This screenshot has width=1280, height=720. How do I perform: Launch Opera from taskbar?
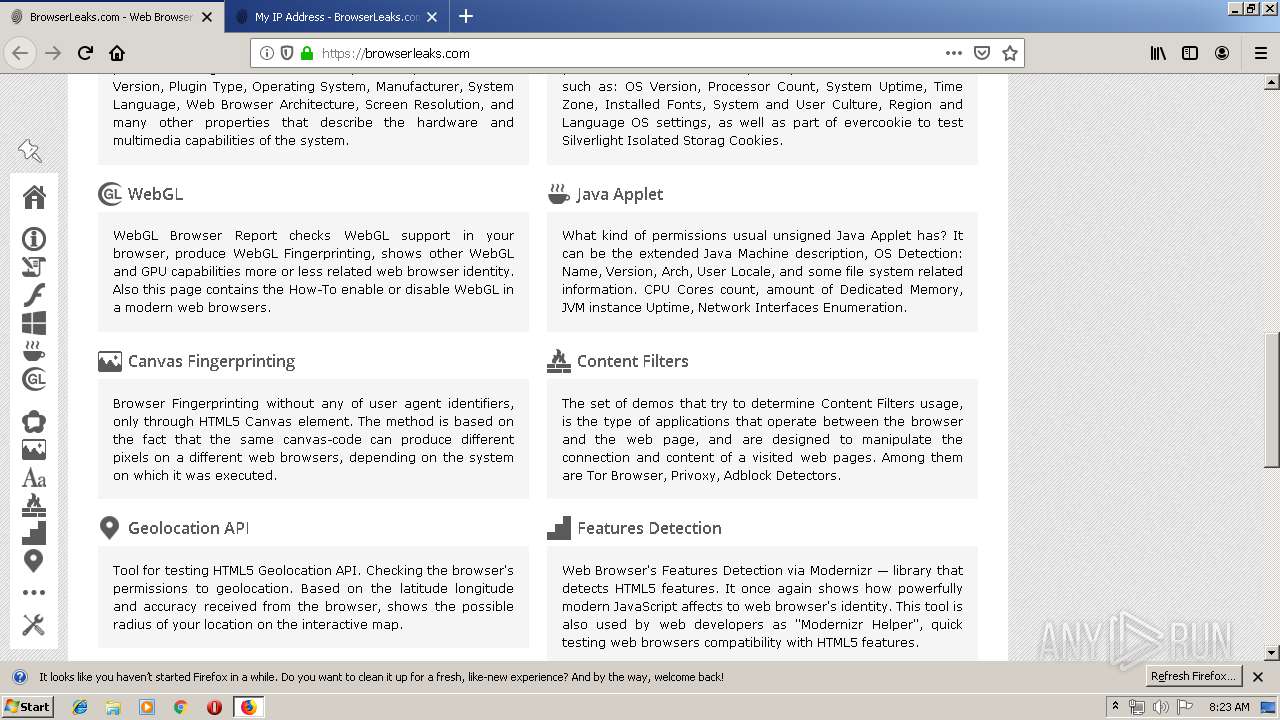click(214, 707)
